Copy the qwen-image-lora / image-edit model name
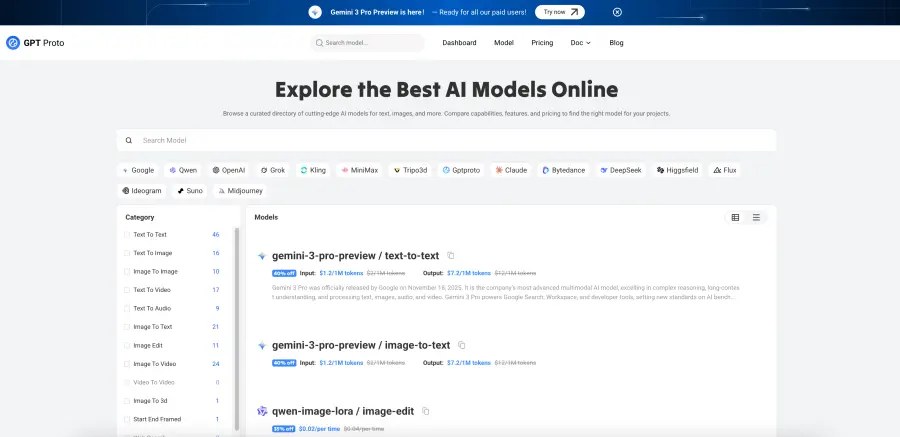Viewport: 900px width, 437px height. 426,411
